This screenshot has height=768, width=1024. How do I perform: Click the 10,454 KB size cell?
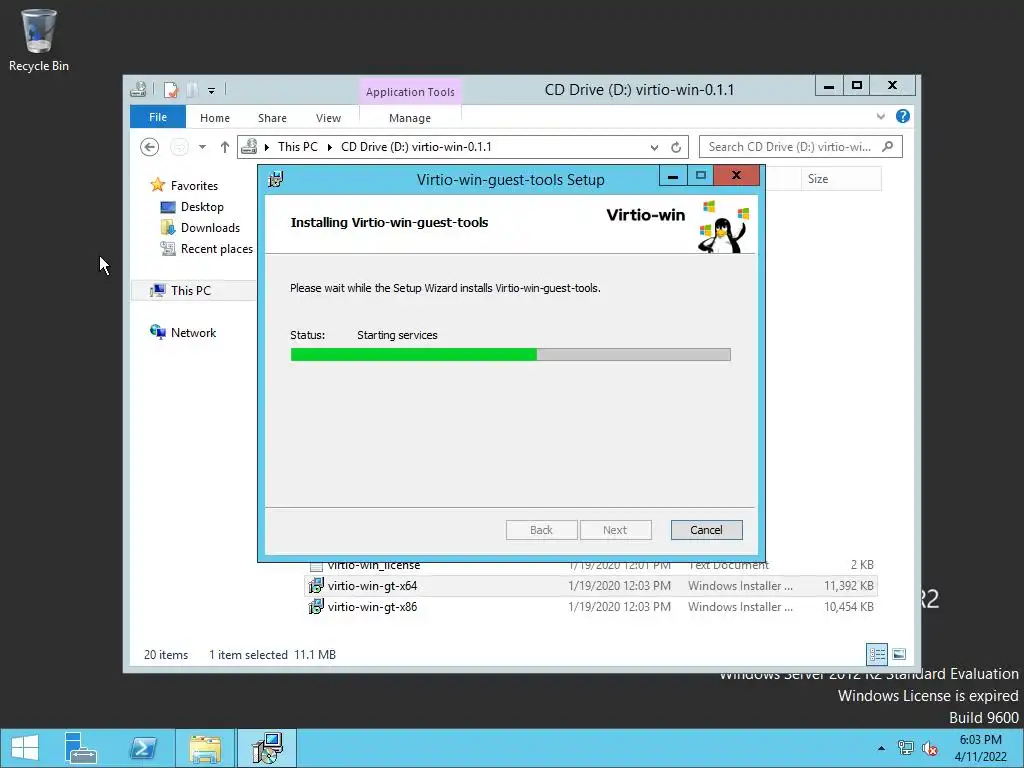pos(848,607)
